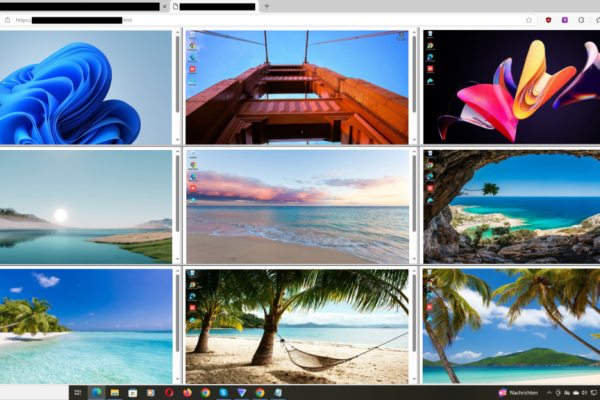Open Microsoft Edge from the taskbar
The width and height of the screenshot is (600, 400).
click(x=97, y=393)
